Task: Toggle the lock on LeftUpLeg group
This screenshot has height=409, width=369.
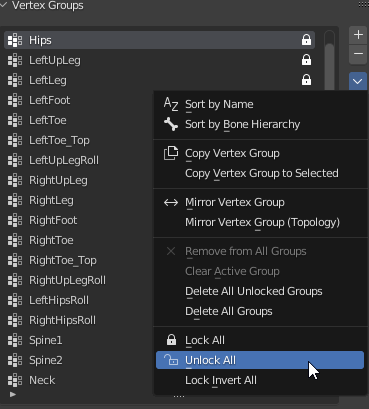Action: tap(306, 60)
